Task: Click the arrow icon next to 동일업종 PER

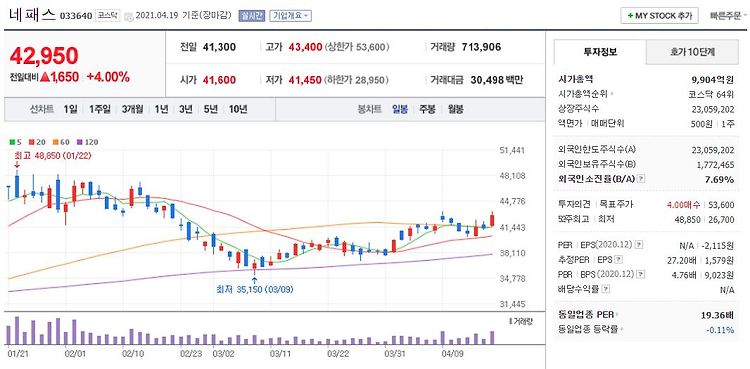Action: point(617,315)
